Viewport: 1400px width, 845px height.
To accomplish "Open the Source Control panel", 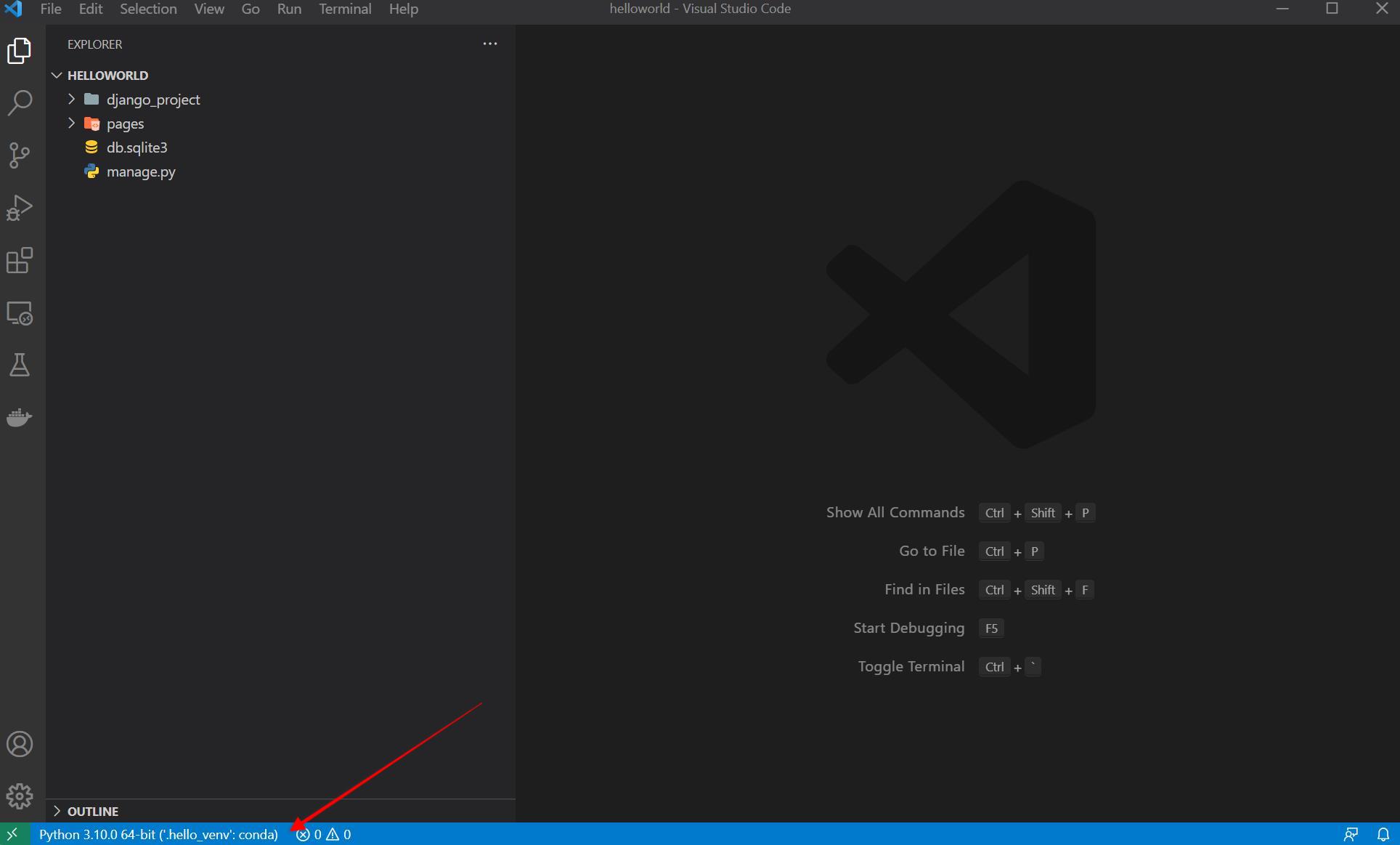I will click(x=20, y=155).
